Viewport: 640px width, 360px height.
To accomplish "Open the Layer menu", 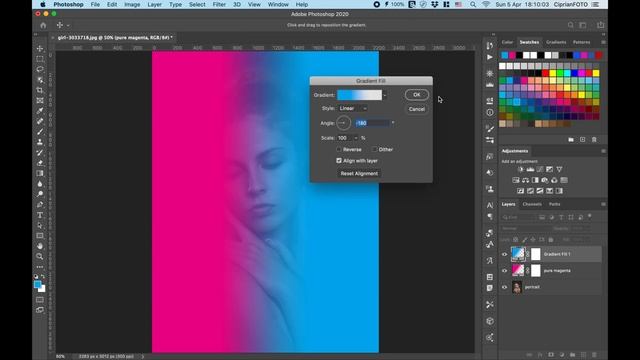I will pyautogui.click(x=154, y=4).
